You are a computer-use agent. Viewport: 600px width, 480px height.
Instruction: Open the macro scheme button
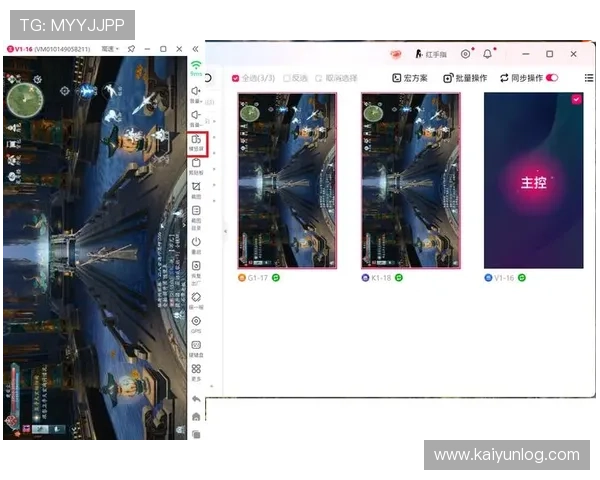[410, 78]
